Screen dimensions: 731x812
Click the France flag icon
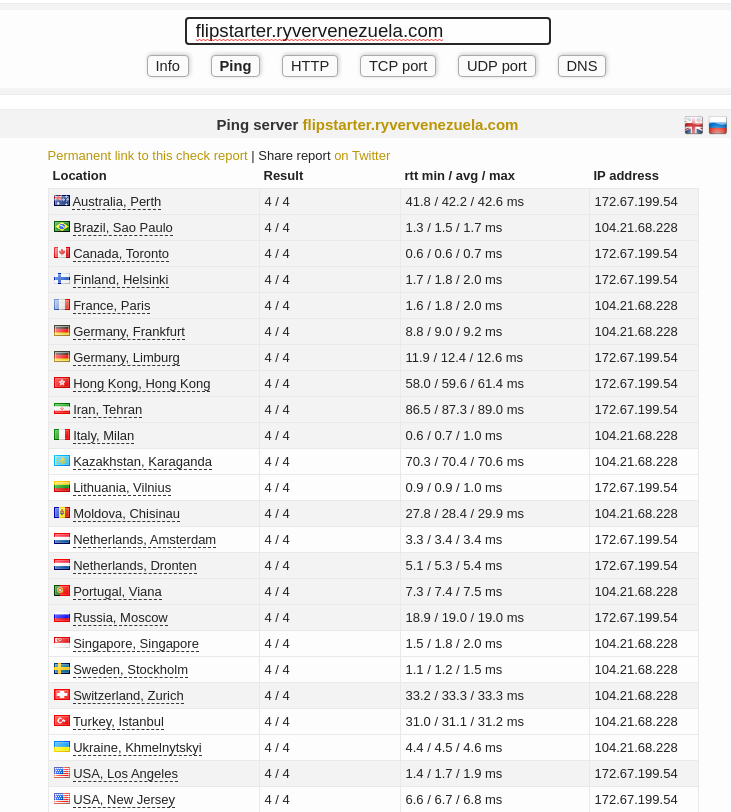62,304
